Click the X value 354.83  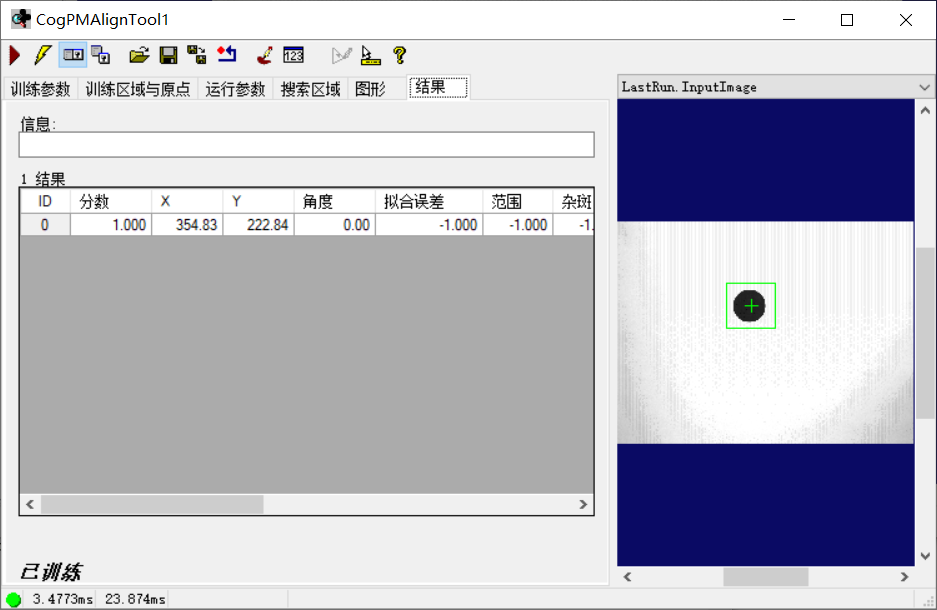pyautogui.click(x=187, y=225)
